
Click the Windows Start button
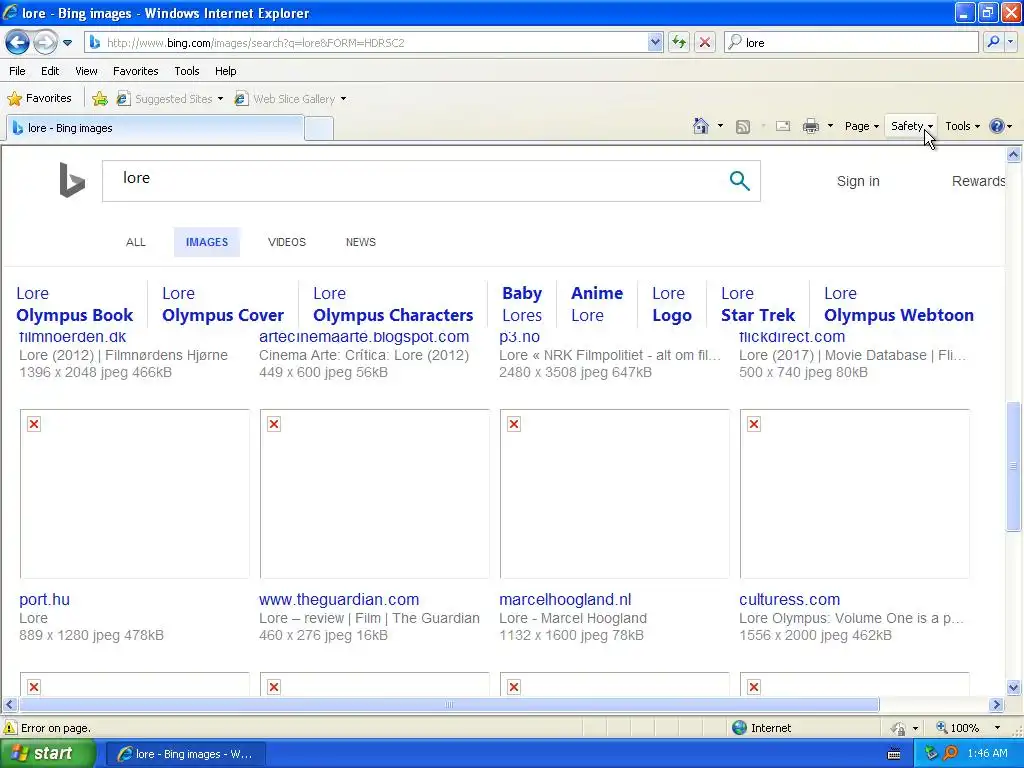(47, 754)
